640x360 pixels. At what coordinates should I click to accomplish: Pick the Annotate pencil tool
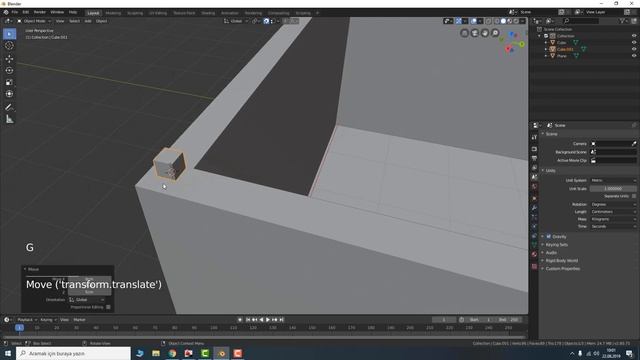pos(9,107)
